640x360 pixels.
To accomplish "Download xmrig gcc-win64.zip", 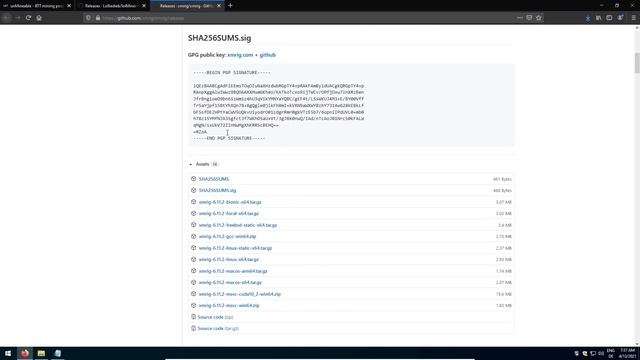I will (x=227, y=237).
